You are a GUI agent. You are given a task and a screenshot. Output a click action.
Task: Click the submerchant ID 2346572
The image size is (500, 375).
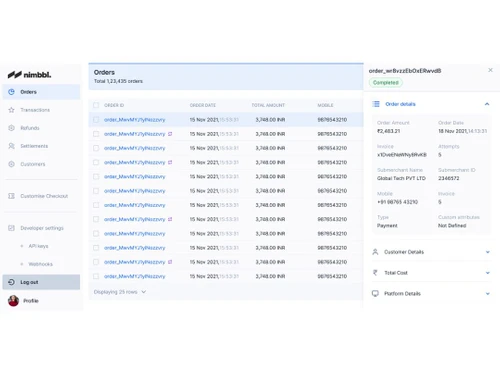coord(449,178)
